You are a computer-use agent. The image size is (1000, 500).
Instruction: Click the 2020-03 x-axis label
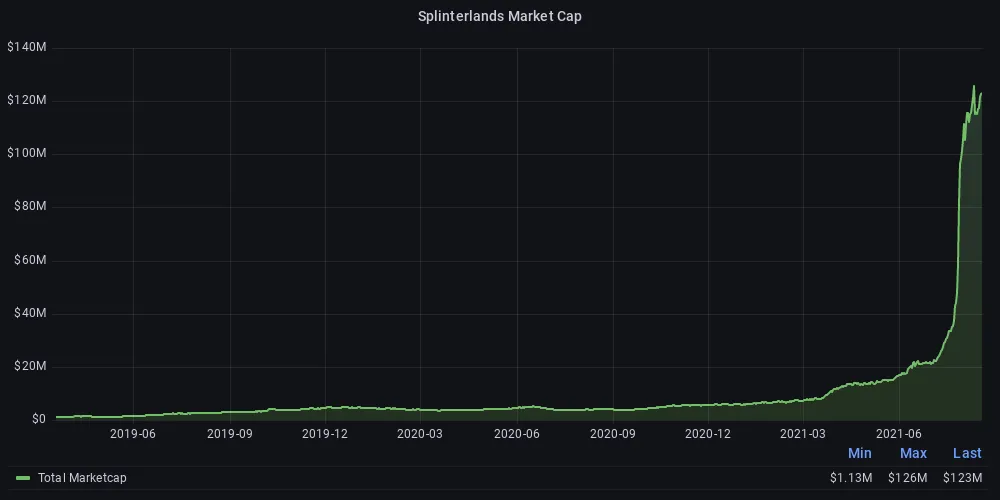click(x=420, y=434)
